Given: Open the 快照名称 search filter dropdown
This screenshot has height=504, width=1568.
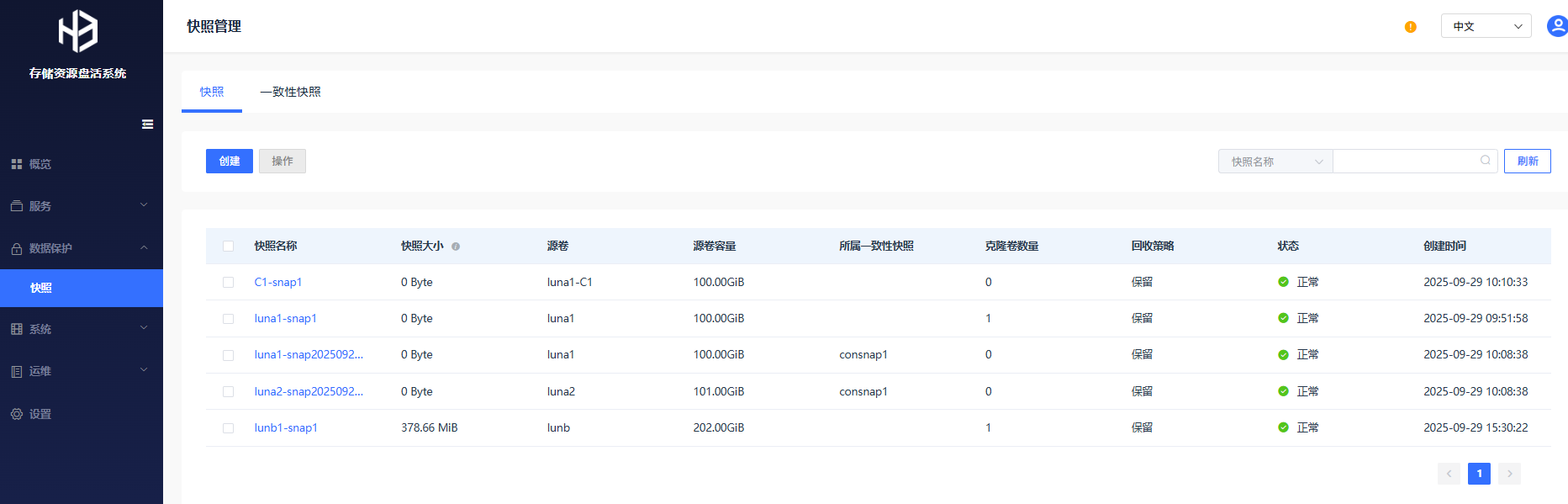Looking at the screenshot, I should pos(1275,162).
